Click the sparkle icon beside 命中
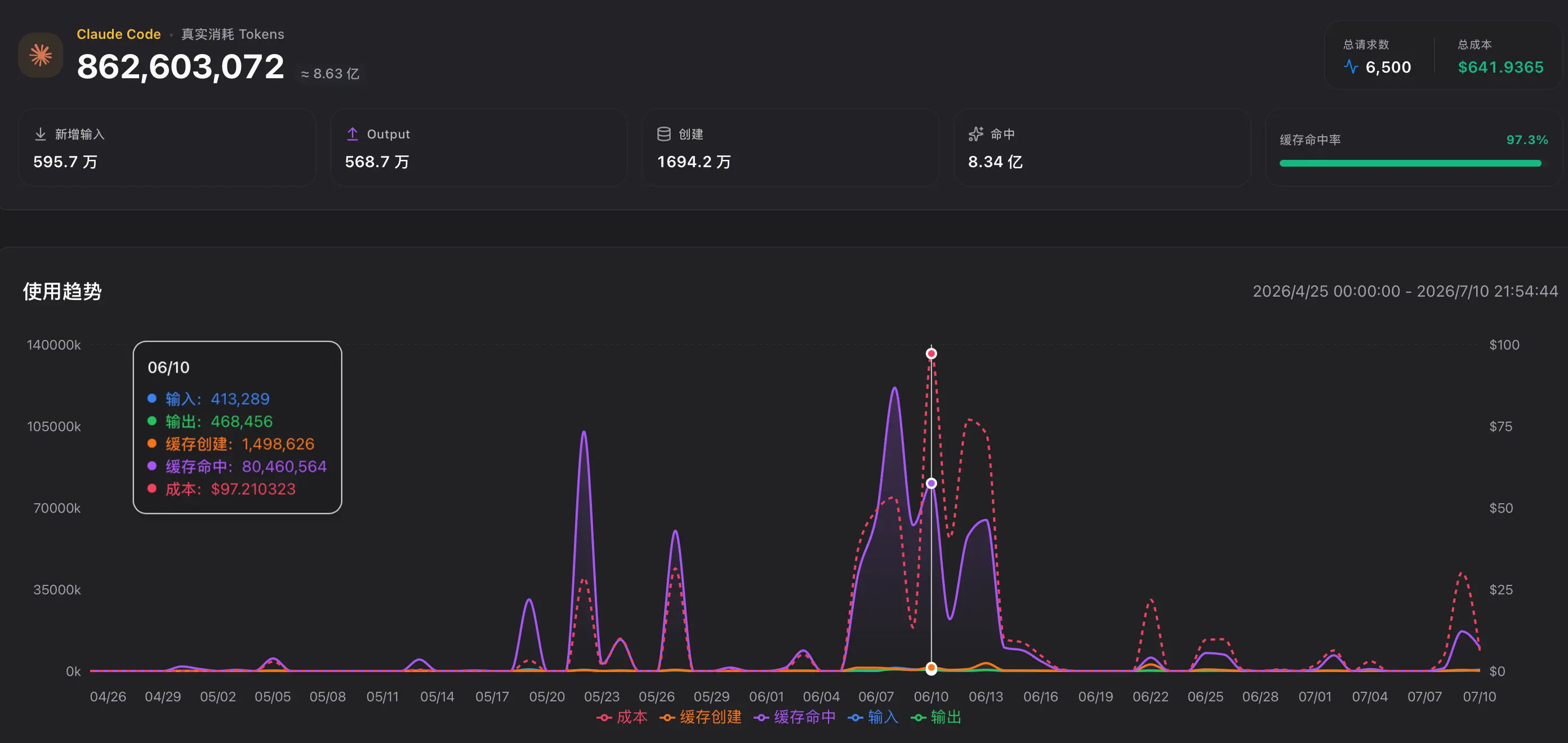This screenshot has width=1568, height=743. [x=975, y=134]
